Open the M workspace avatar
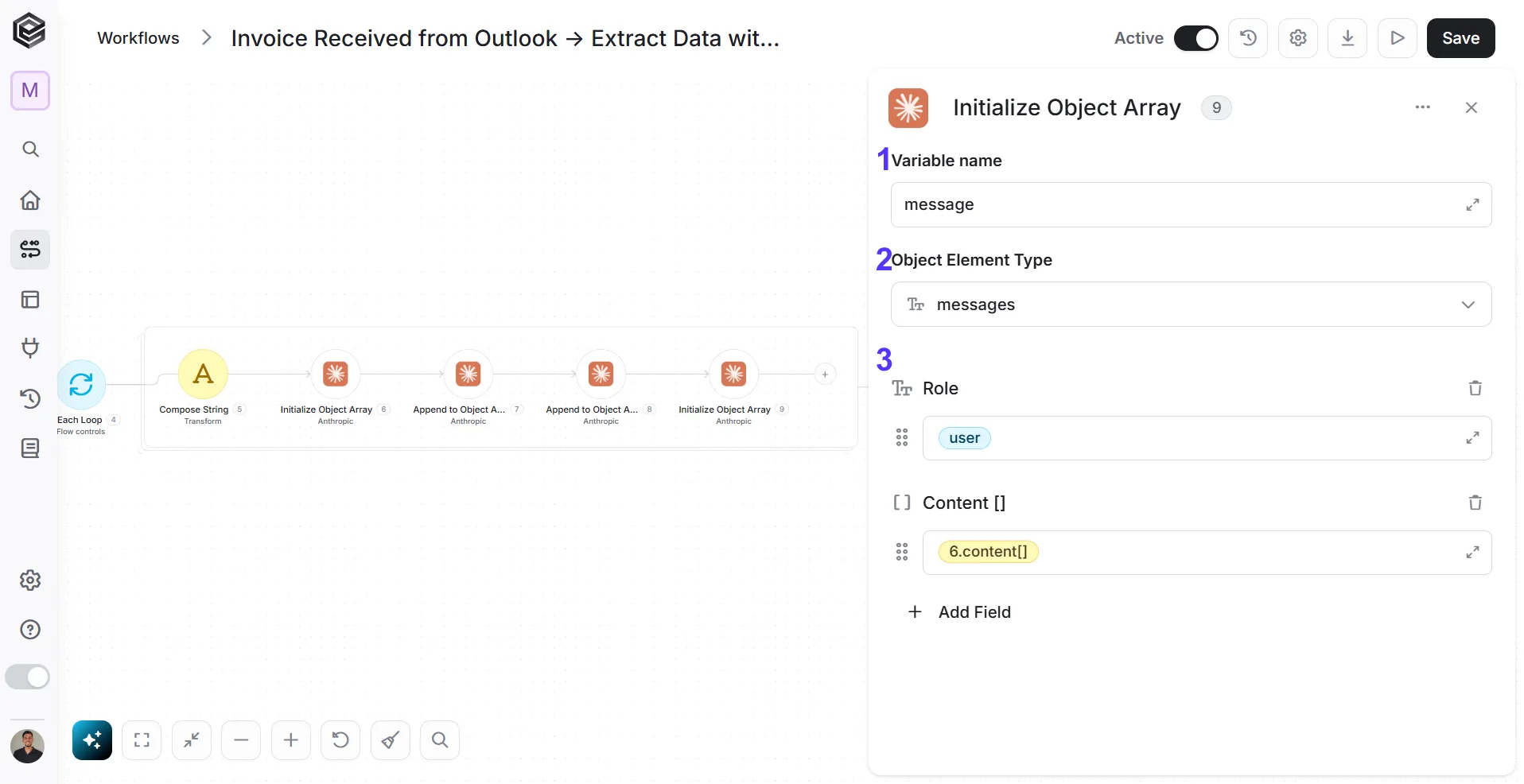1524x784 pixels. point(30,91)
